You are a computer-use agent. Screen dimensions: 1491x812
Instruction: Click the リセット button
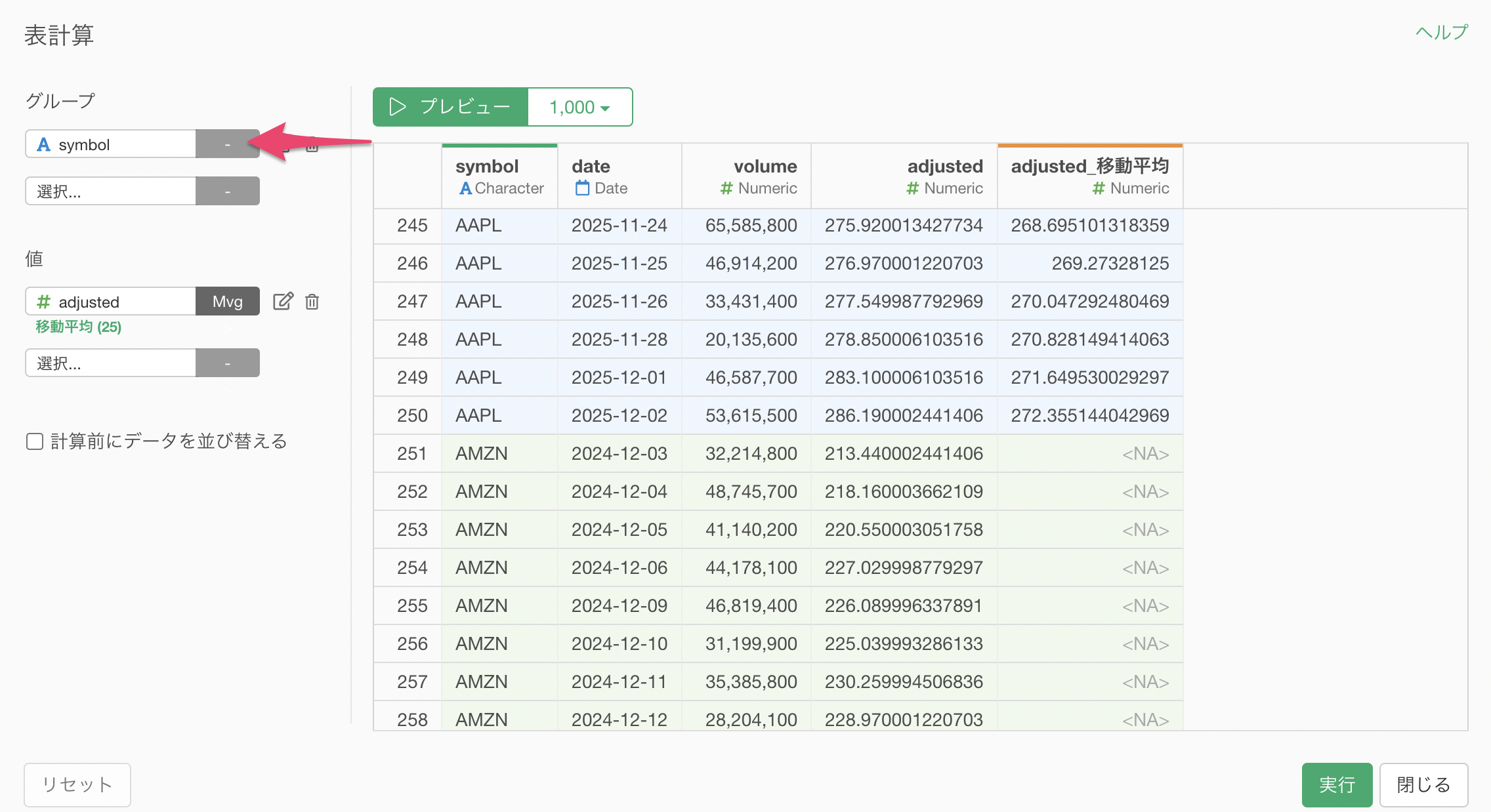(x=77, y=784)
